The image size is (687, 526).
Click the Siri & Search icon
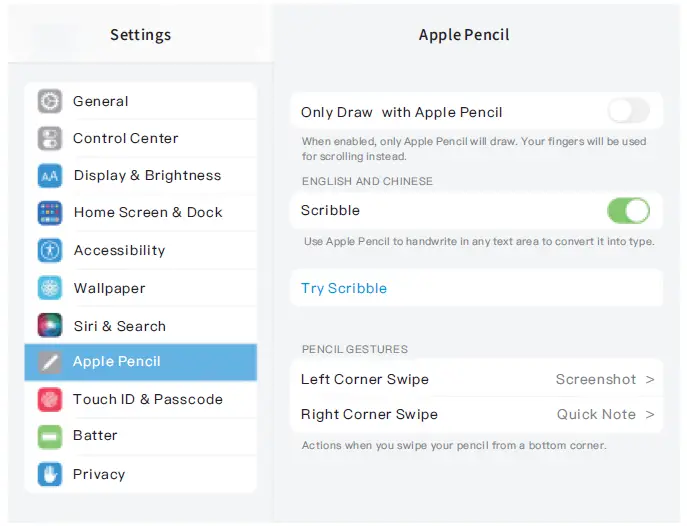(x=50, y=326)
